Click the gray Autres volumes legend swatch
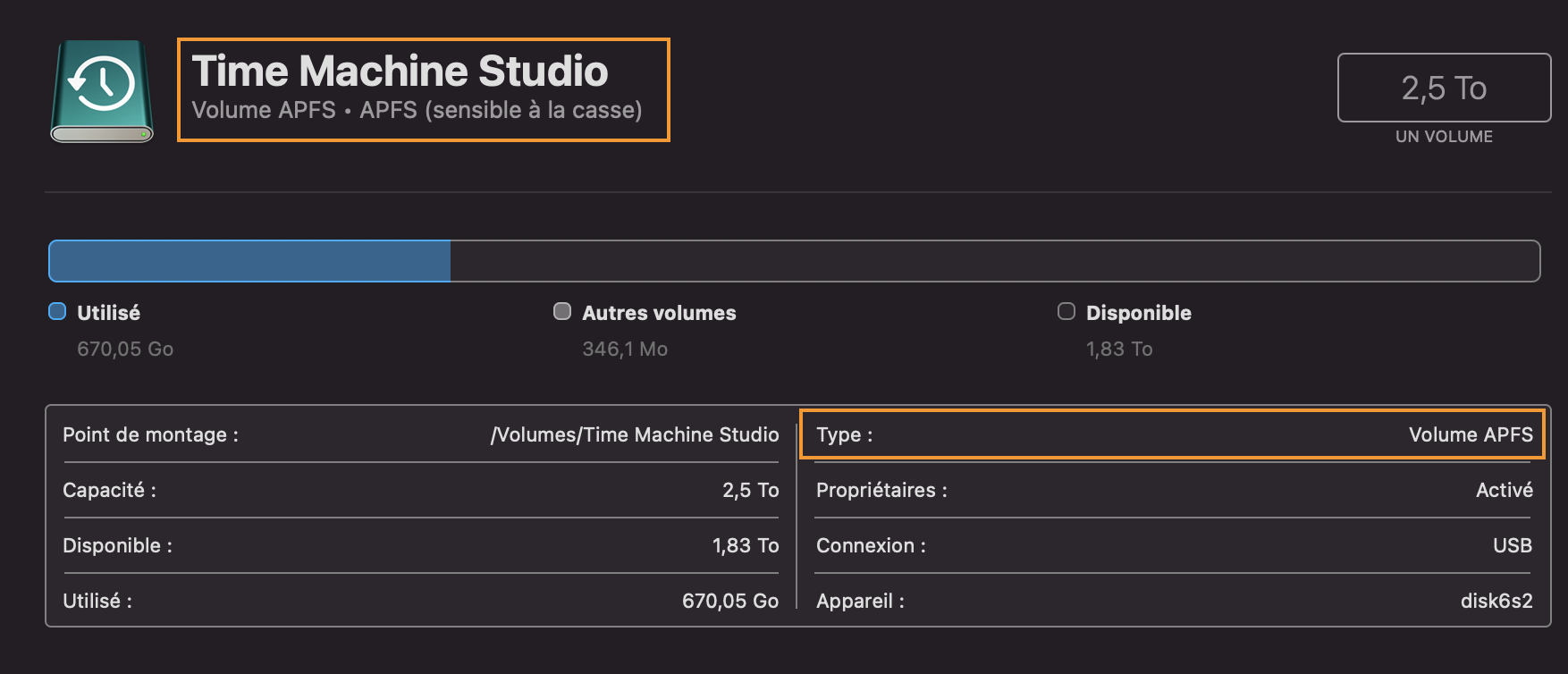 click(x=562, y=311)
